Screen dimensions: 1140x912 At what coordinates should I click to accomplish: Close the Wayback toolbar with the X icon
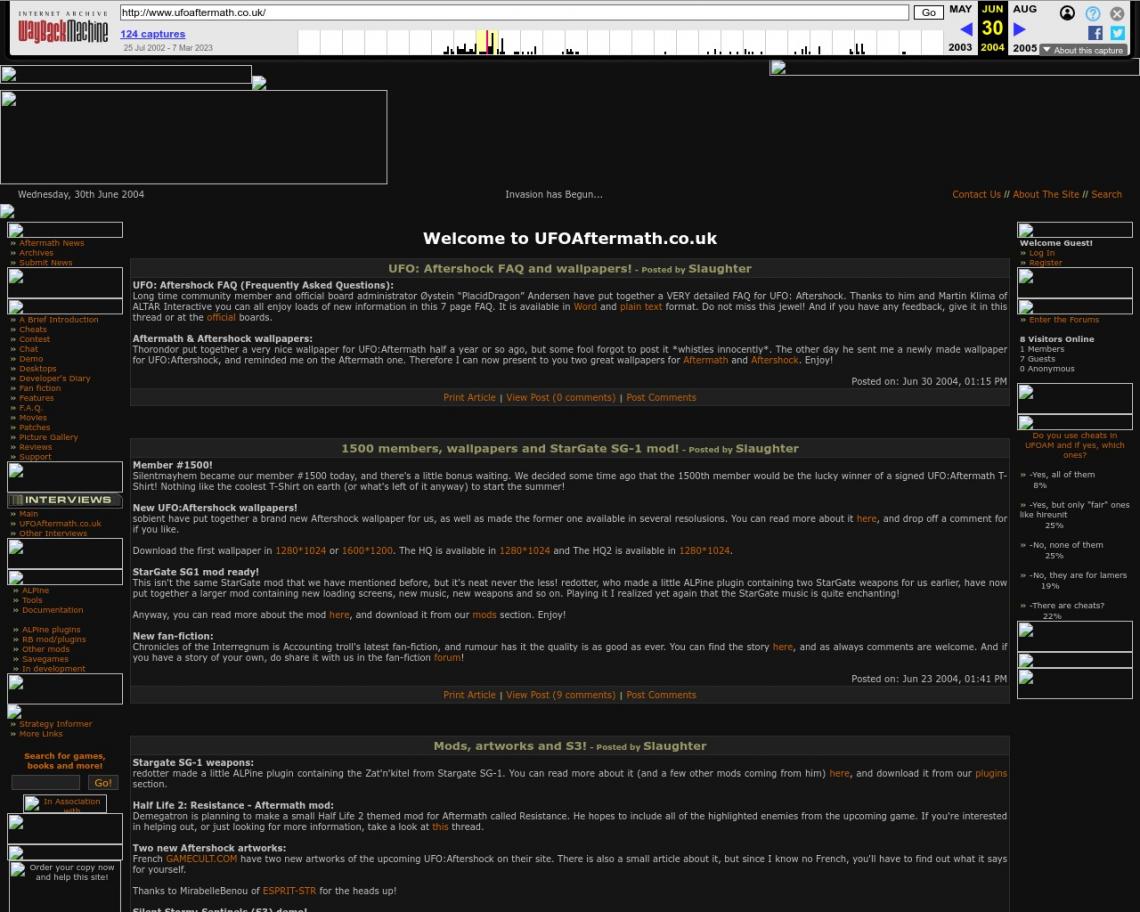coord(1117,13)
